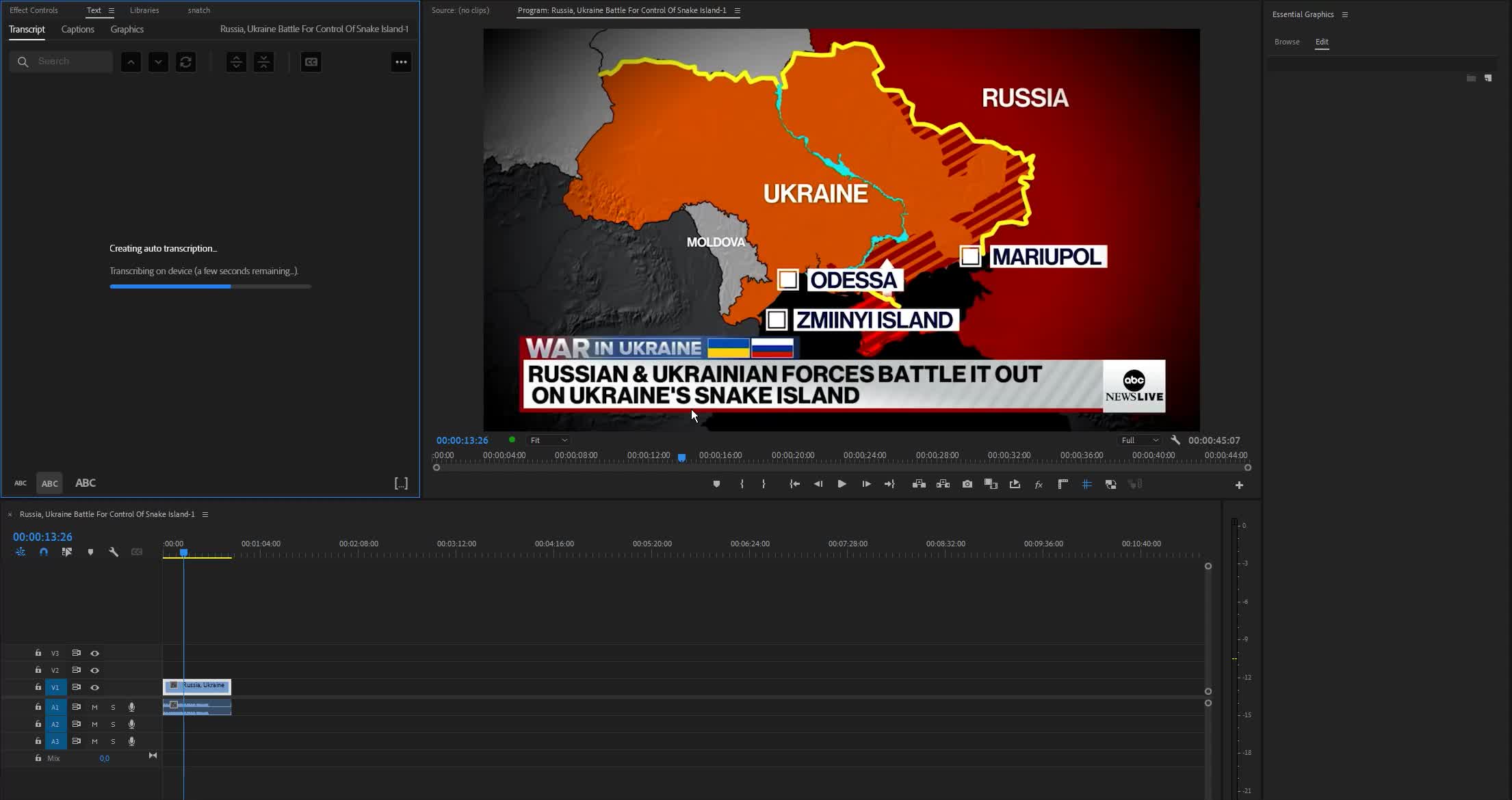Solo audio track A3 with the S button
1512x800 pixels.
pos(113,741)
